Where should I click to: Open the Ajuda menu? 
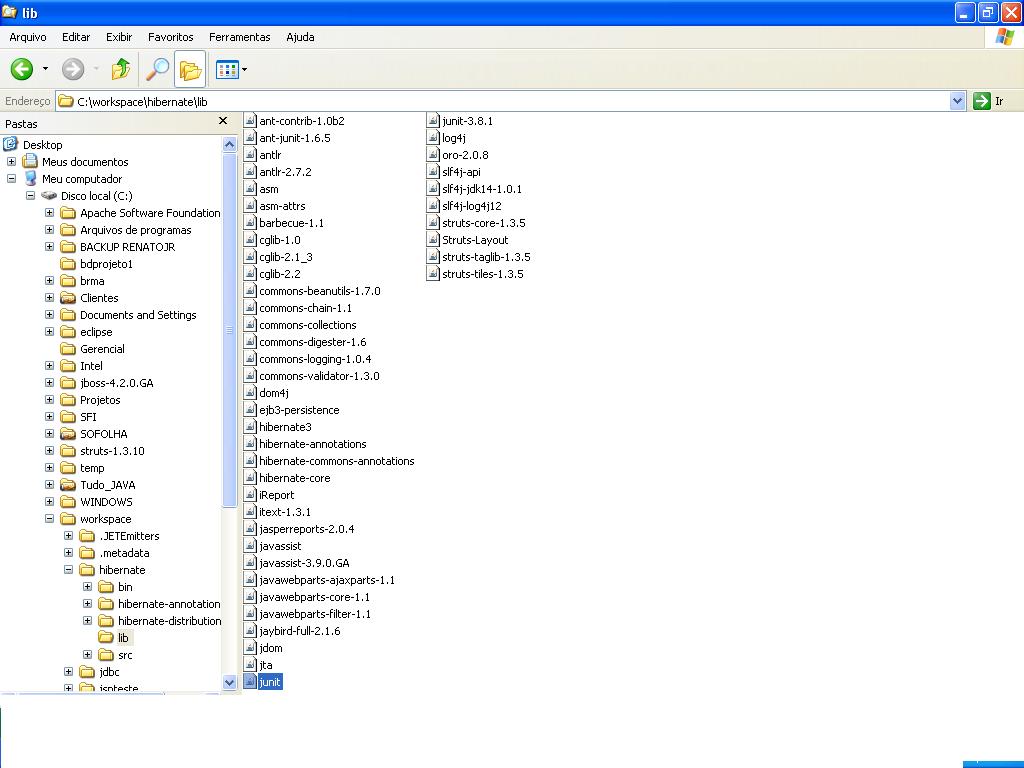pyautogui.click(x=300, y=37)
